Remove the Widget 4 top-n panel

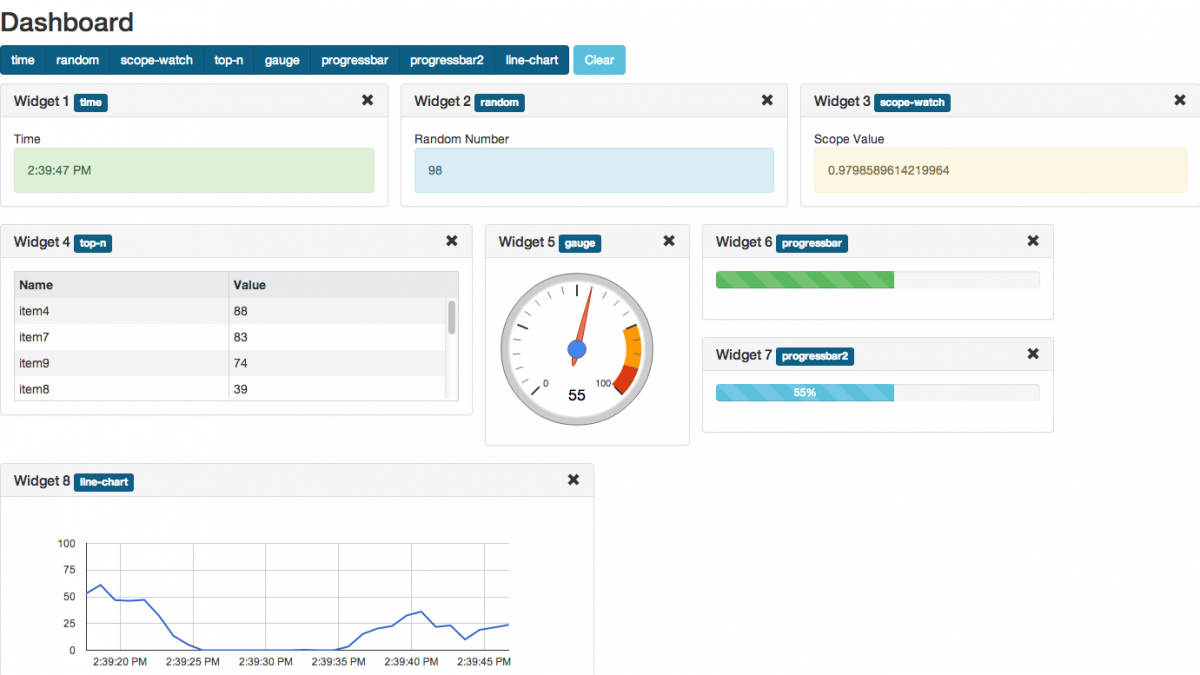click(x=452, y=241)
